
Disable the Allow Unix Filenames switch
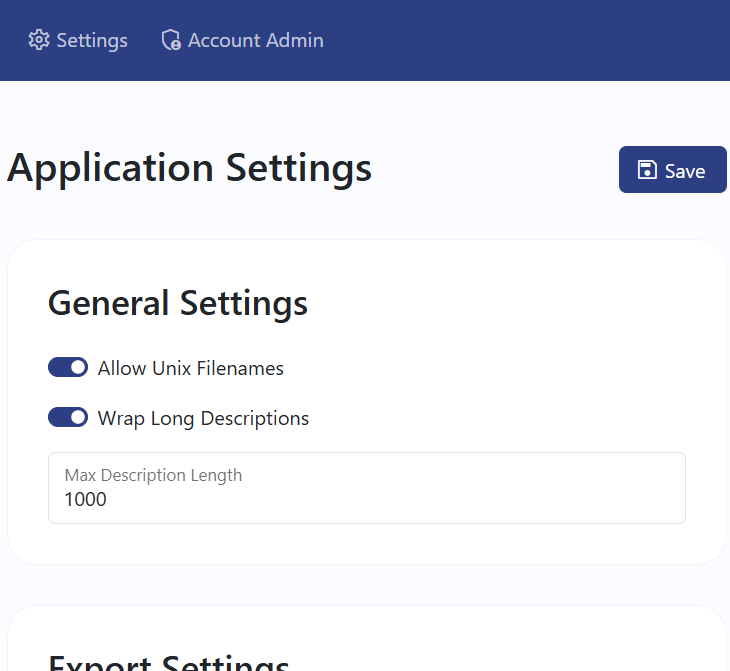[x=68, y=368]
